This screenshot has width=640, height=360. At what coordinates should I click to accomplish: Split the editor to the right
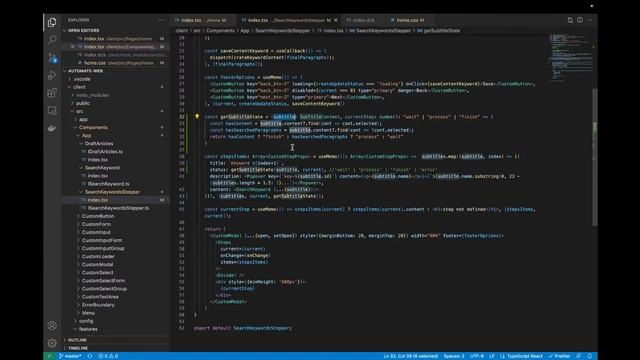pos(580,20)
